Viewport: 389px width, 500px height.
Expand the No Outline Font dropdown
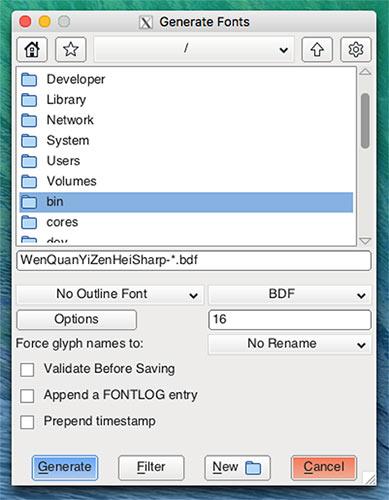point(110,295)
